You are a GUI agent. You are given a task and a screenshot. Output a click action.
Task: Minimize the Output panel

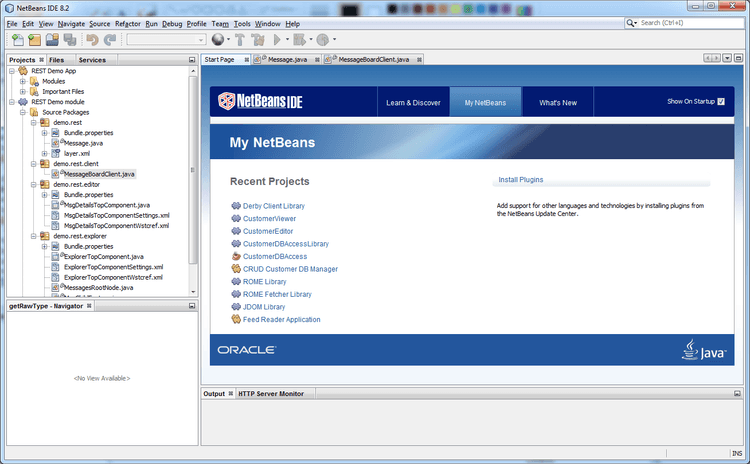[x=737, y=393]
